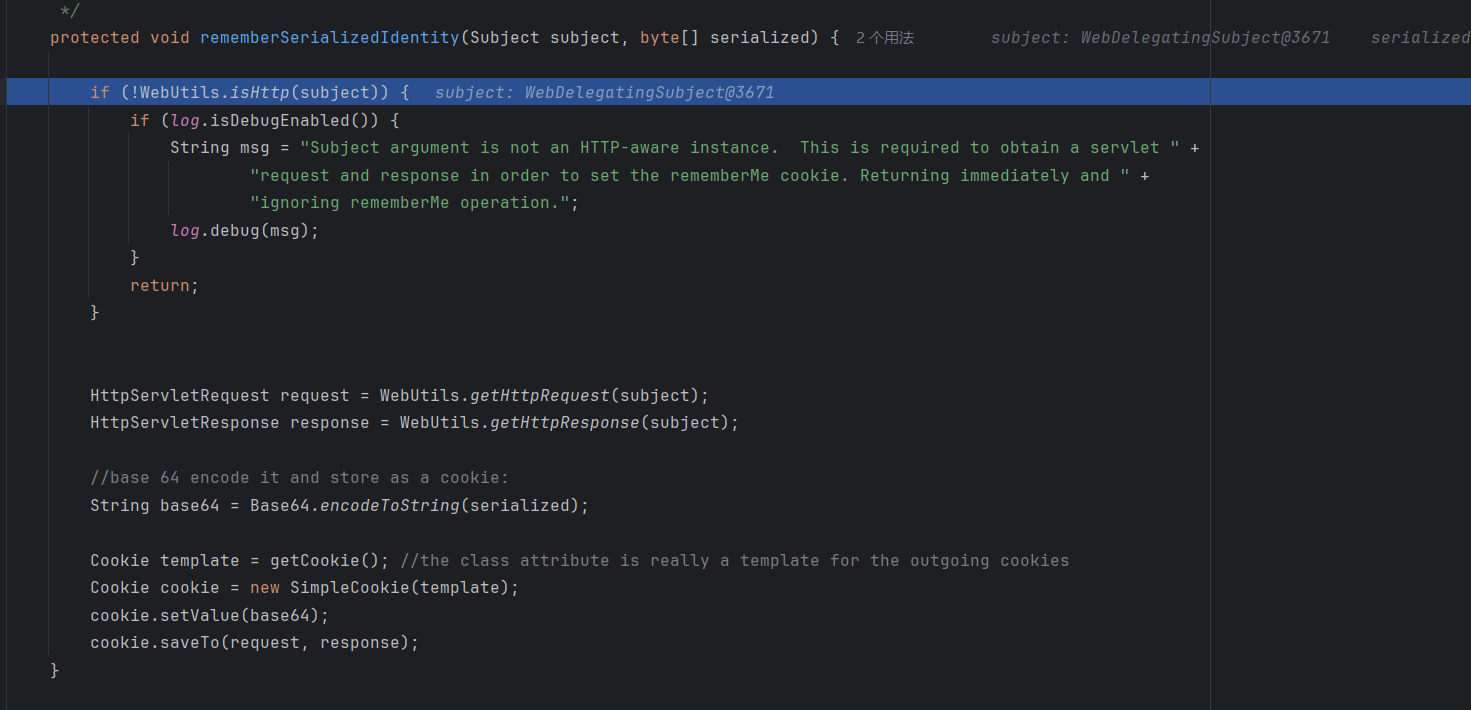This screenshot has height=710, width=1471.
Task: Click the encodeToString method call
Action: tap(390, 506)
